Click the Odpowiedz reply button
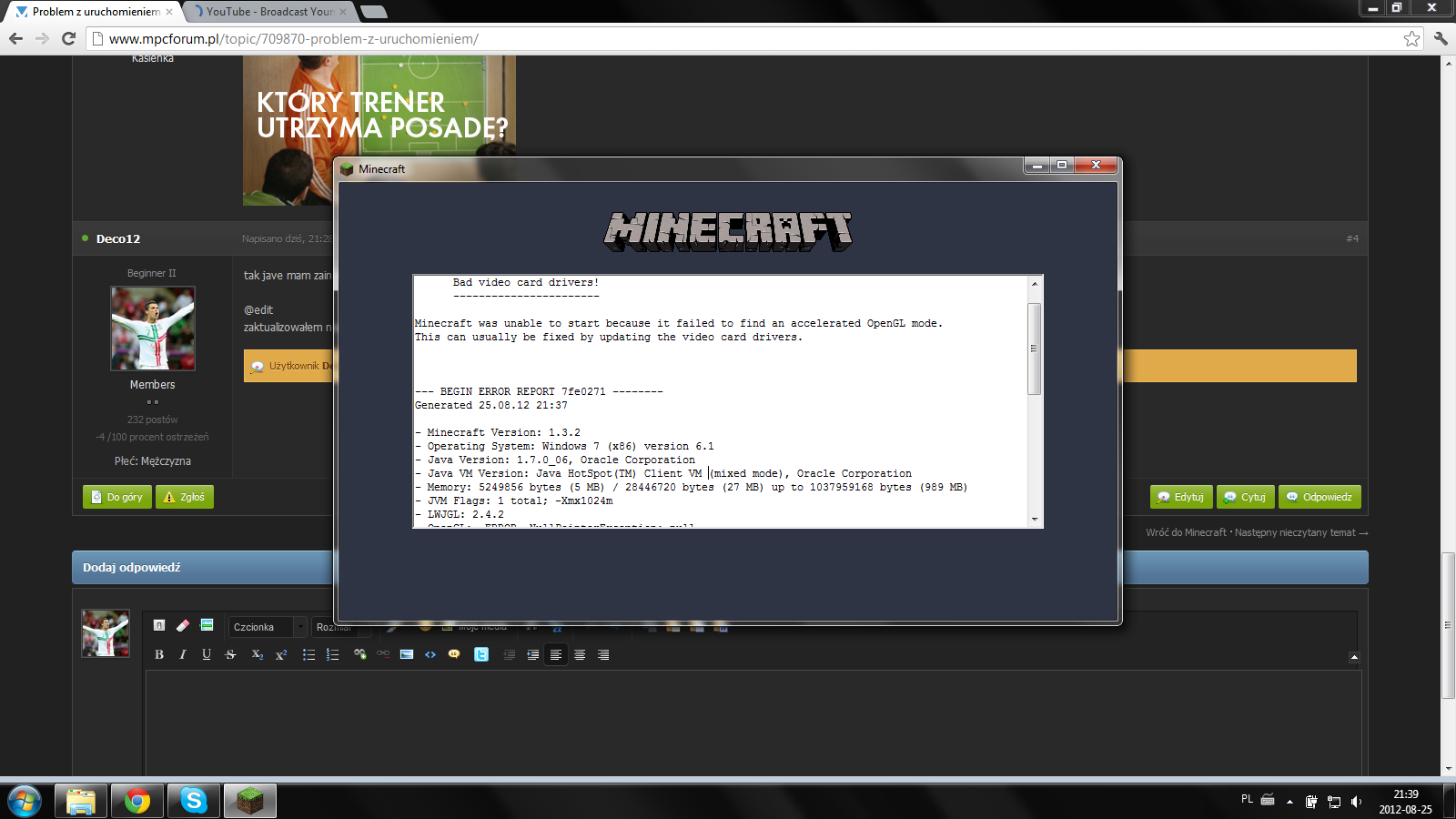This screenshot has width=1456, height=819. pos(1319,497)
